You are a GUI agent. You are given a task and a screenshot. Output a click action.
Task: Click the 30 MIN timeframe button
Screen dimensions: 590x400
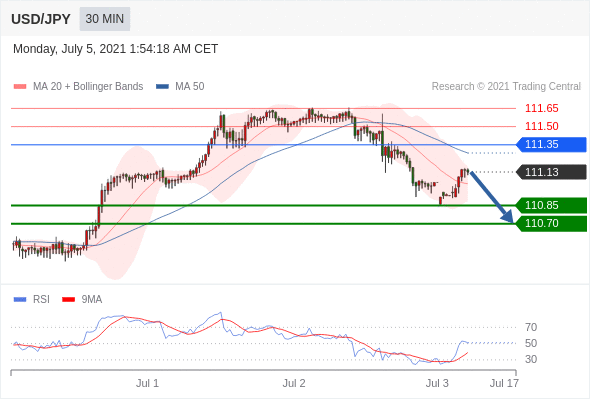pyautogui.click(x=105, y=19)
